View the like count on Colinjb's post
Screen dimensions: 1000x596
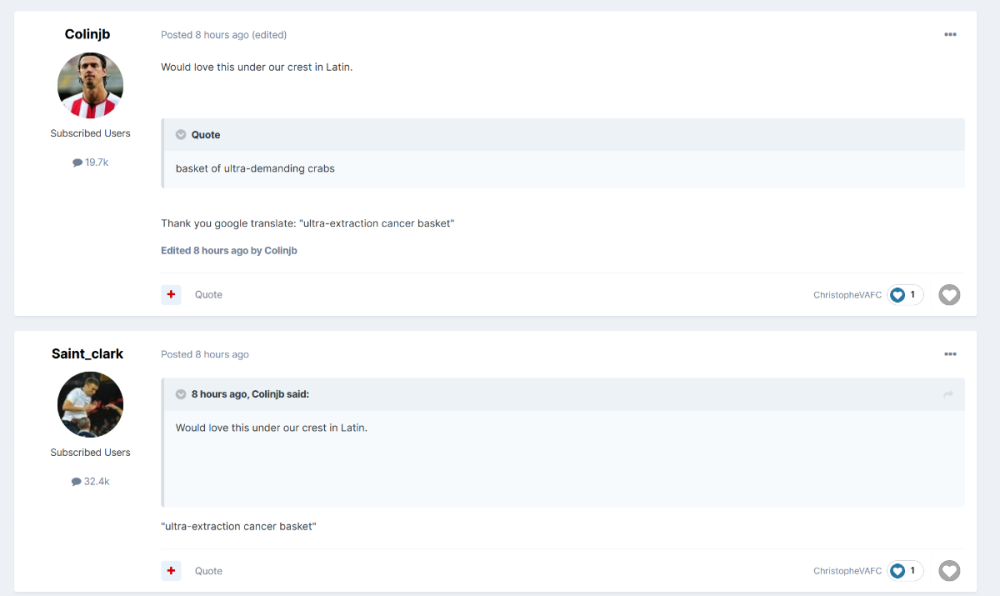(x=905, y=295)
